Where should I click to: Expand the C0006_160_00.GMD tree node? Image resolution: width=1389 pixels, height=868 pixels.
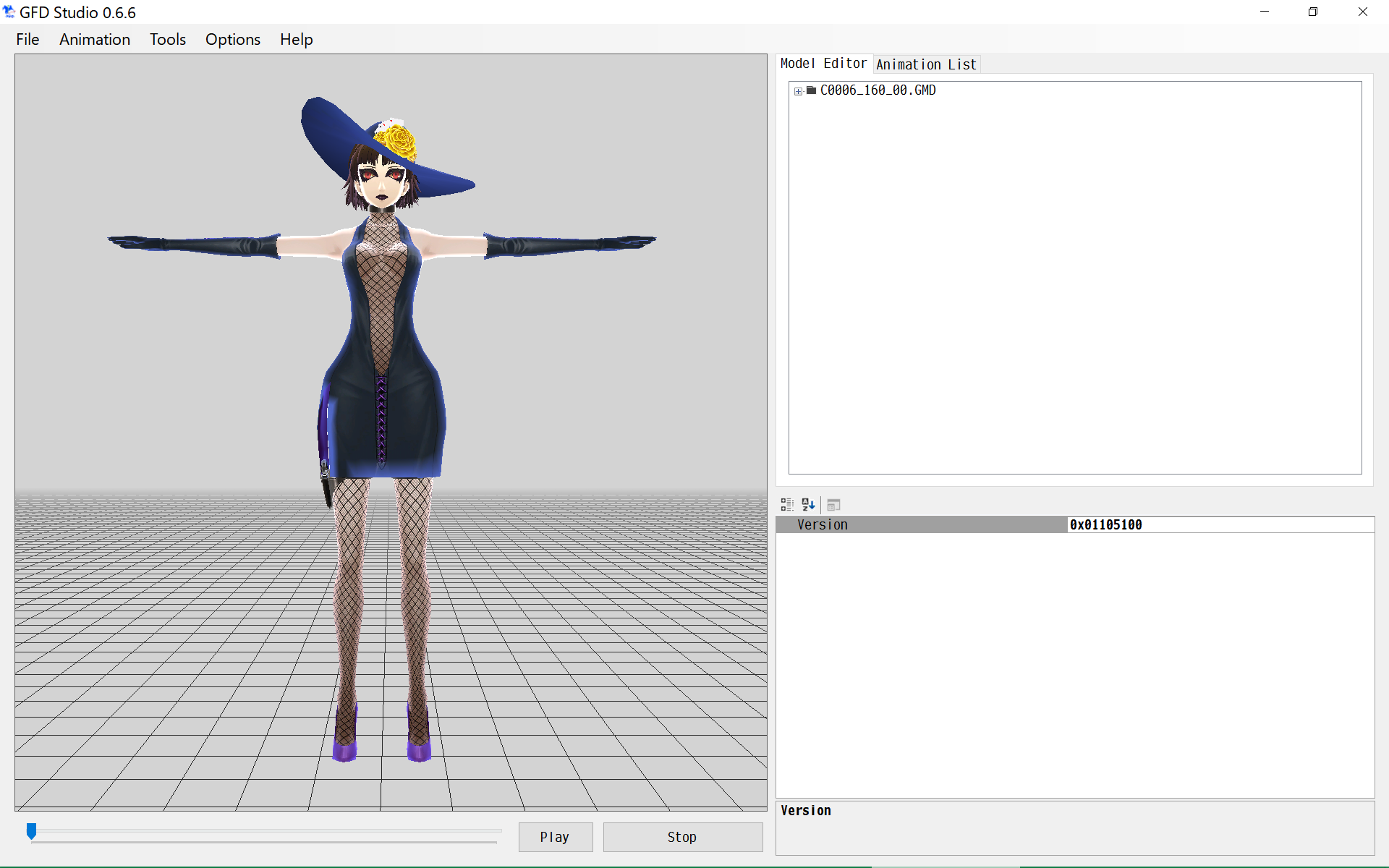pyautogui.click(x=797, y=91)
